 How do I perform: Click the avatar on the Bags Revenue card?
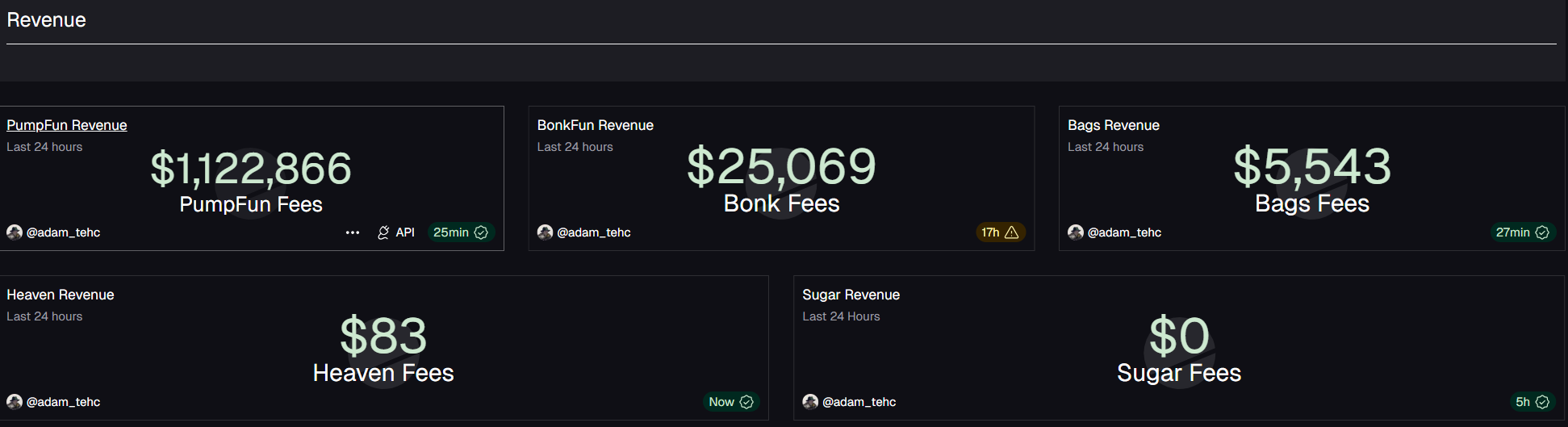pos(1076,232)
